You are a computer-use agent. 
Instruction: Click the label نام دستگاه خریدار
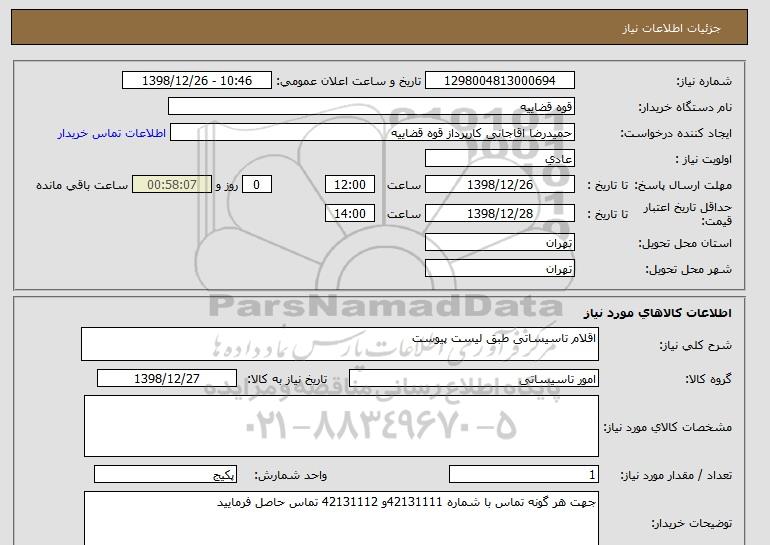point(685,107)
